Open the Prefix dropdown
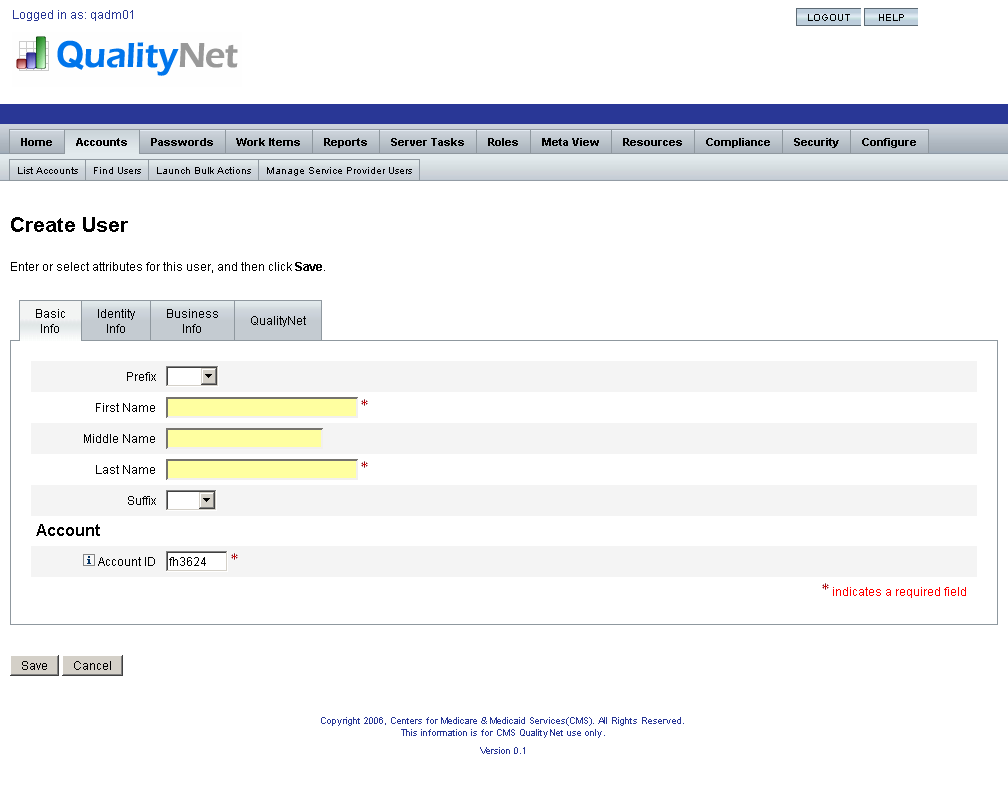 [x=192, y=376]
